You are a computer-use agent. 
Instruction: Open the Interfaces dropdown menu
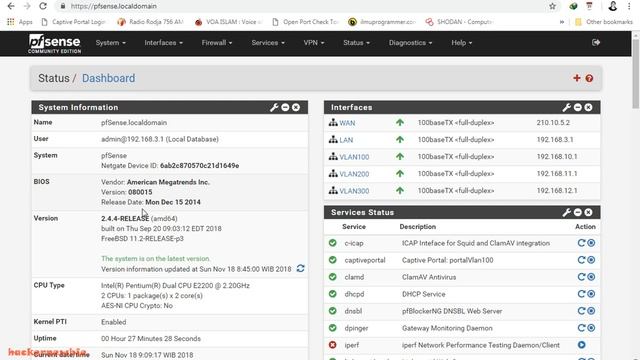[x=163, y=43]
